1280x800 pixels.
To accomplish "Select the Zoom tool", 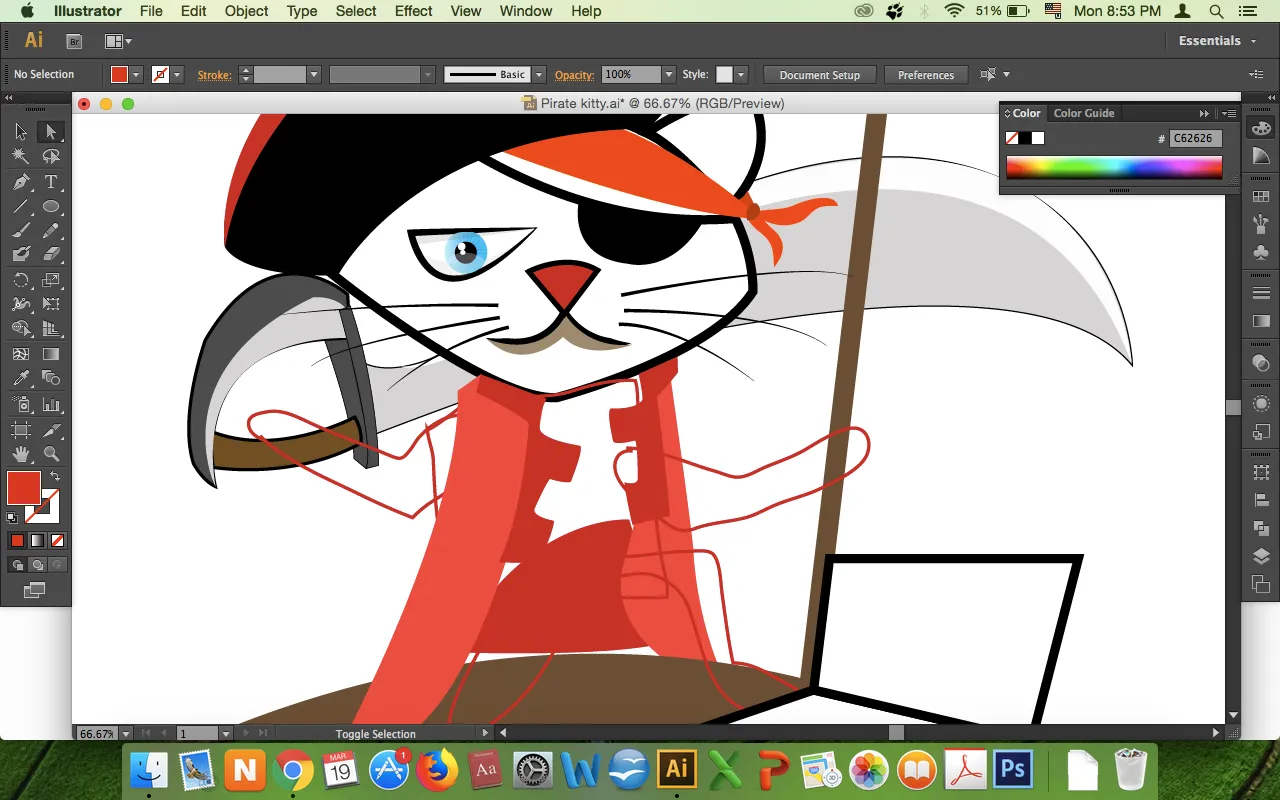I will coord(51,455).
